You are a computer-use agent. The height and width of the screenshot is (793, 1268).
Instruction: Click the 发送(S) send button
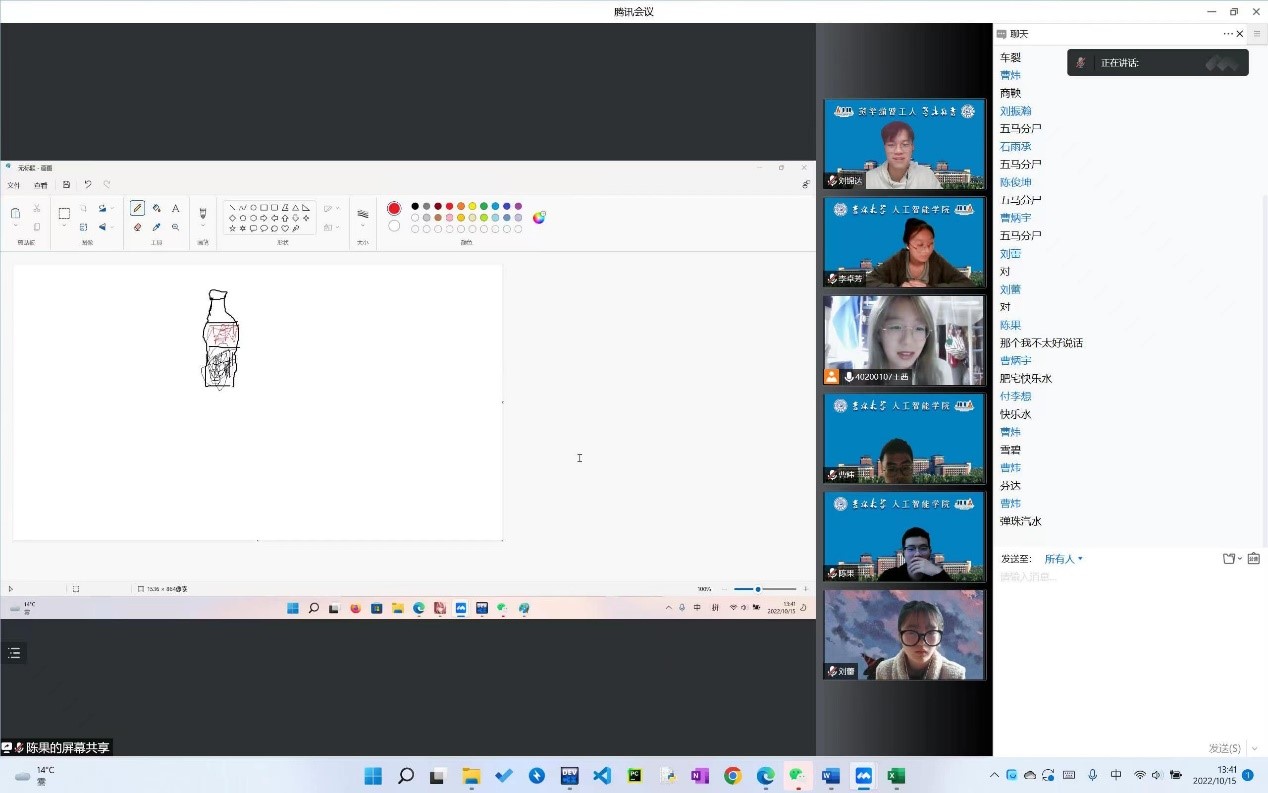(1223, 748)
